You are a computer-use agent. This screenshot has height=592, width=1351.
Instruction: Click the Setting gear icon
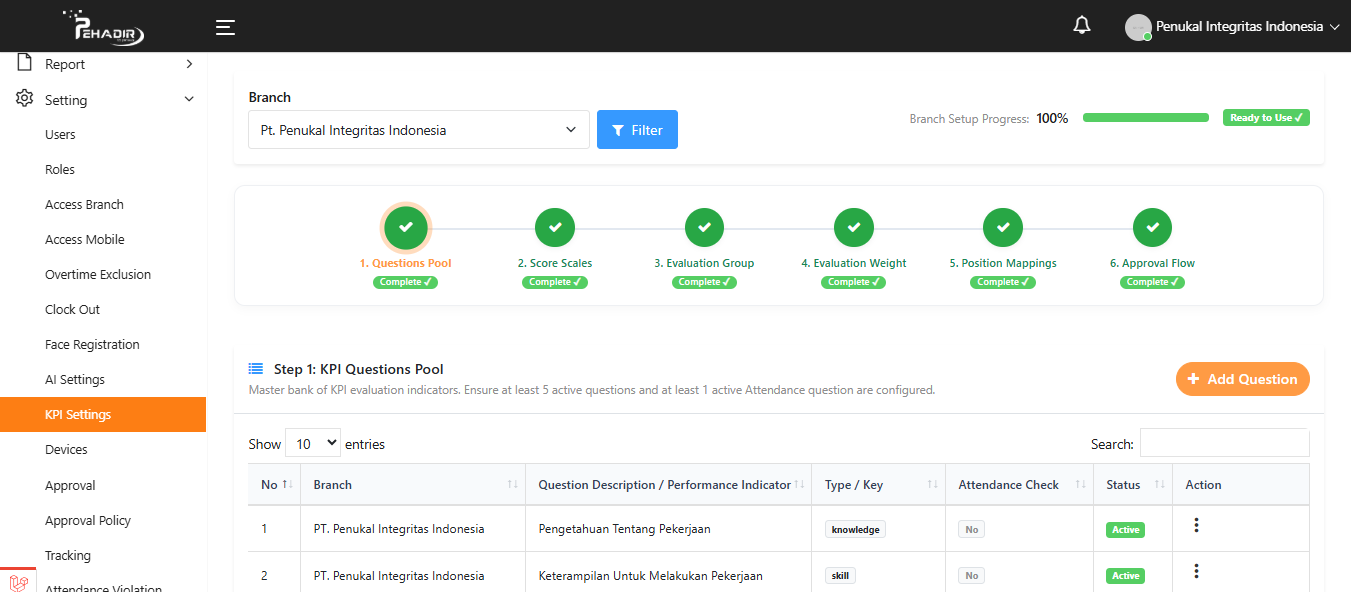pos(25,99)
